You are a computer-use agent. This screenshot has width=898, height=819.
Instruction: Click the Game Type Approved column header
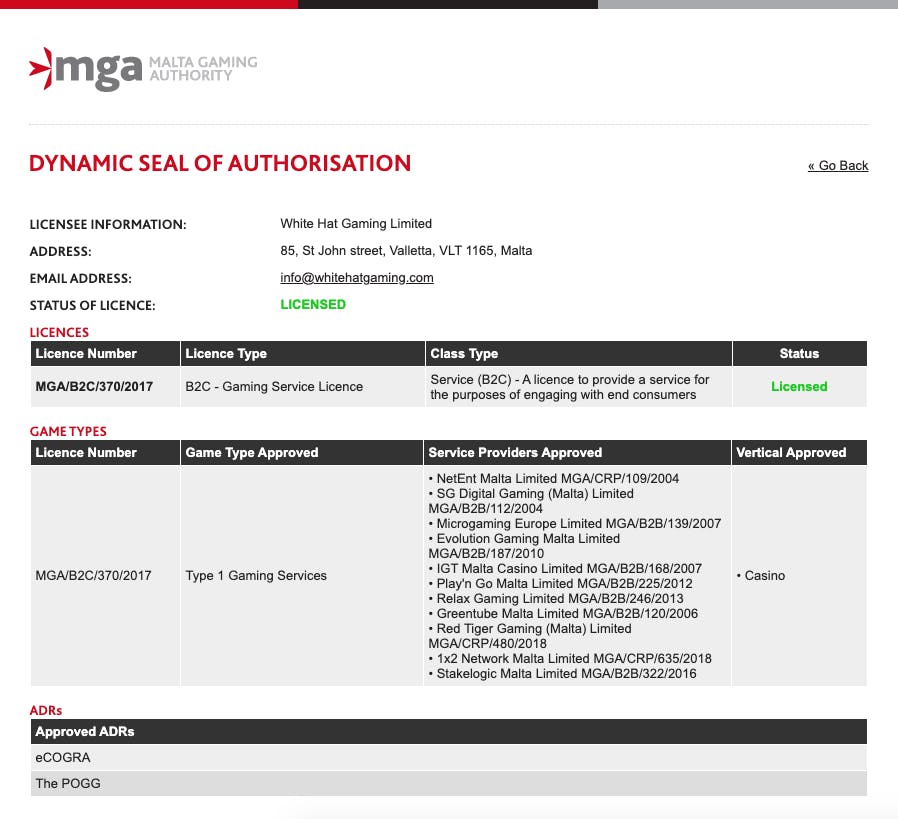point(302,452)
